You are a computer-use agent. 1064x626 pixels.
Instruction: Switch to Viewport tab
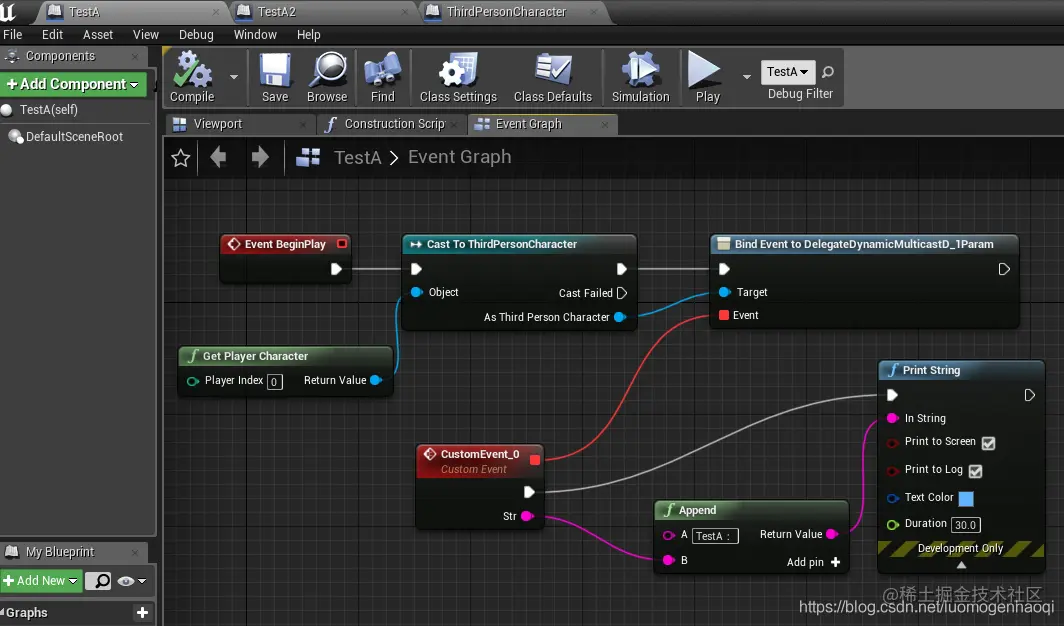click(x=240, y=124)
